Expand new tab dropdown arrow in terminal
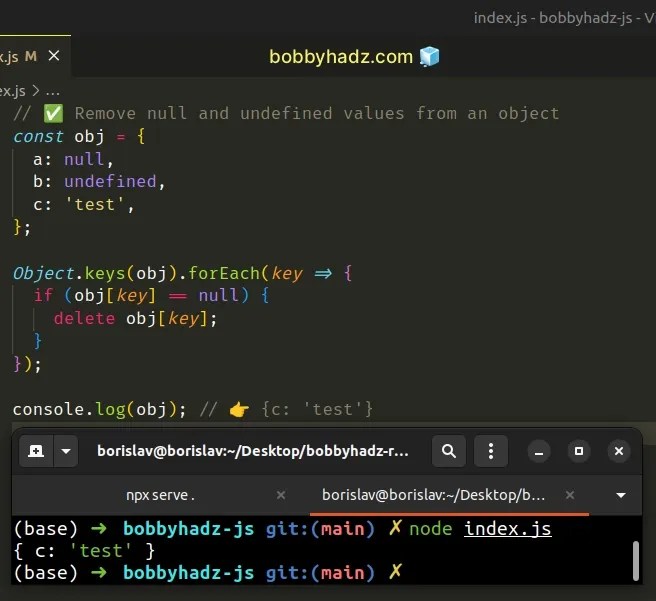656x601 pixels. point(66,451)
